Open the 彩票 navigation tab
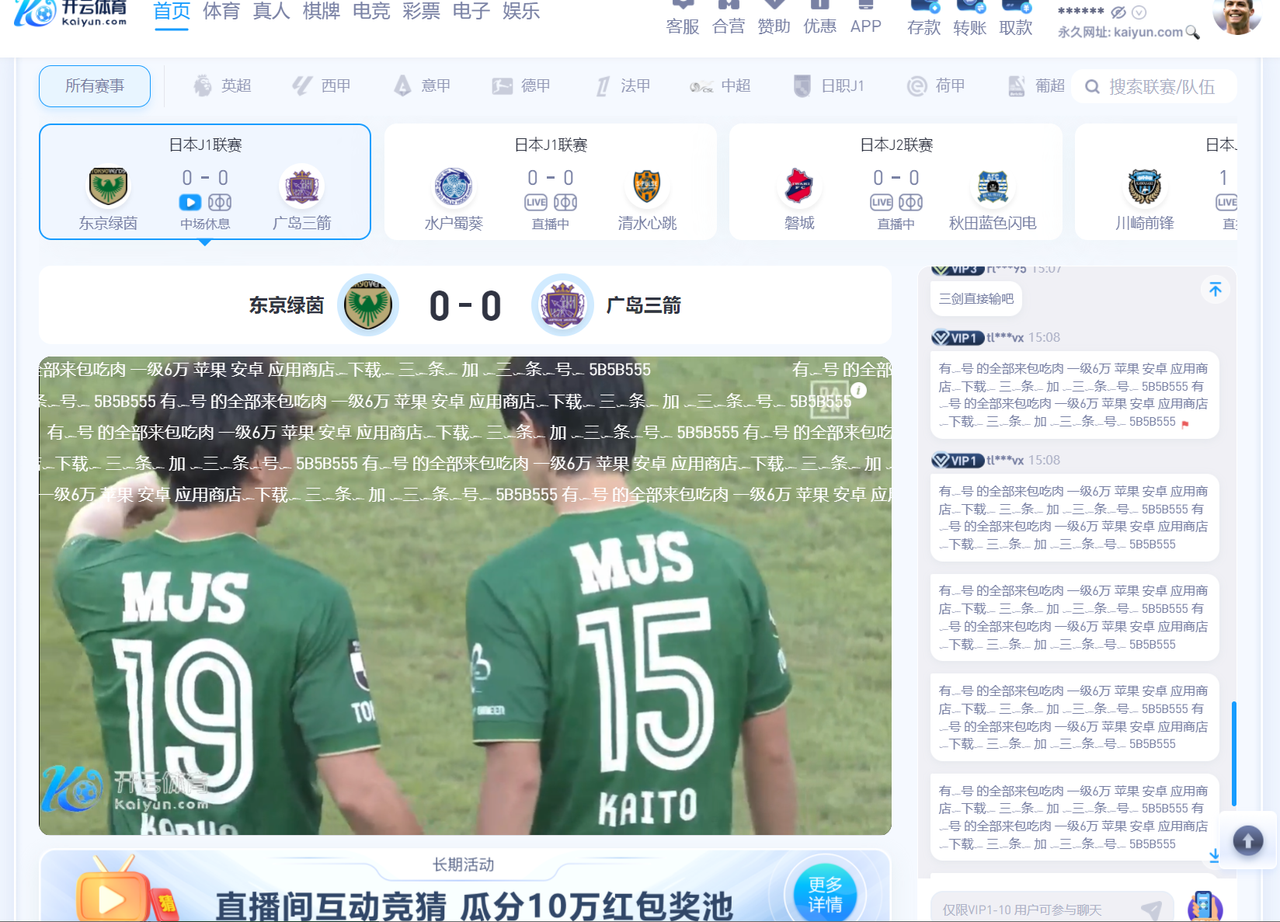Viewport: 1280px width, 922px height. pos(421,12)
